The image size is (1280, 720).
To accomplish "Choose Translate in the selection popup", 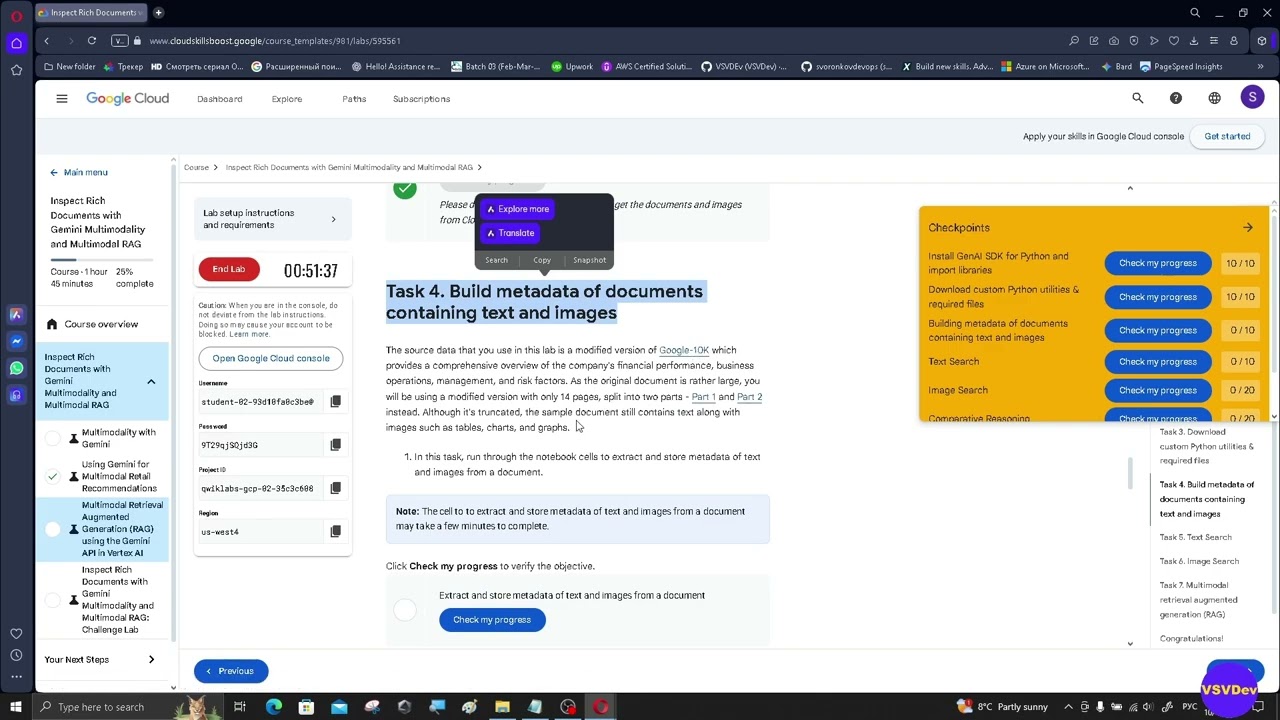I will point(510,233).
